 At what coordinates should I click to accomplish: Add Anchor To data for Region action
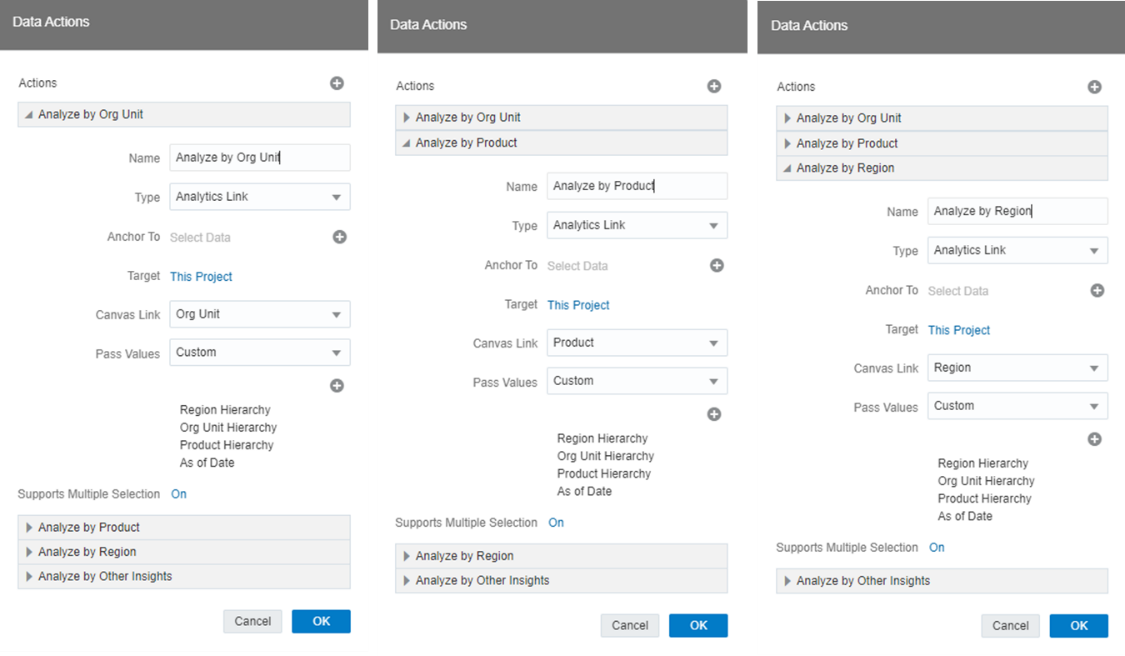click(1097, 291)
